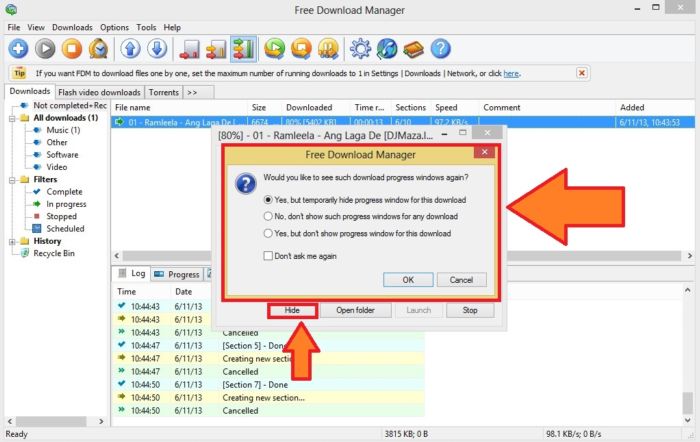
Task: Collapse the All downloads tree node
Action: click(x=12, y=118)
